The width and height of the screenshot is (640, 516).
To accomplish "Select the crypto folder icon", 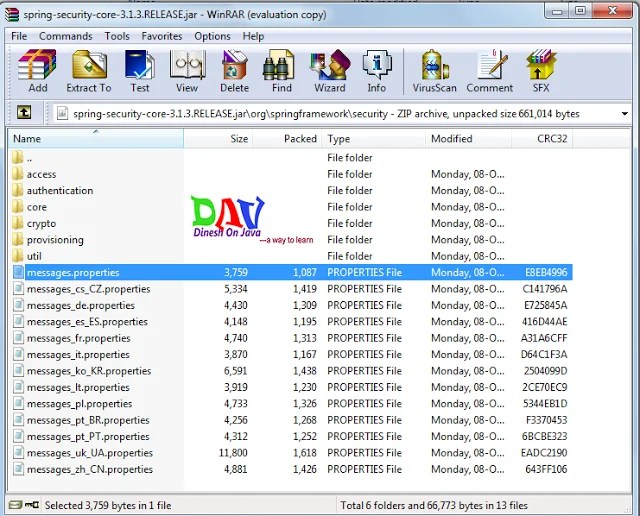I will point(18,223).
